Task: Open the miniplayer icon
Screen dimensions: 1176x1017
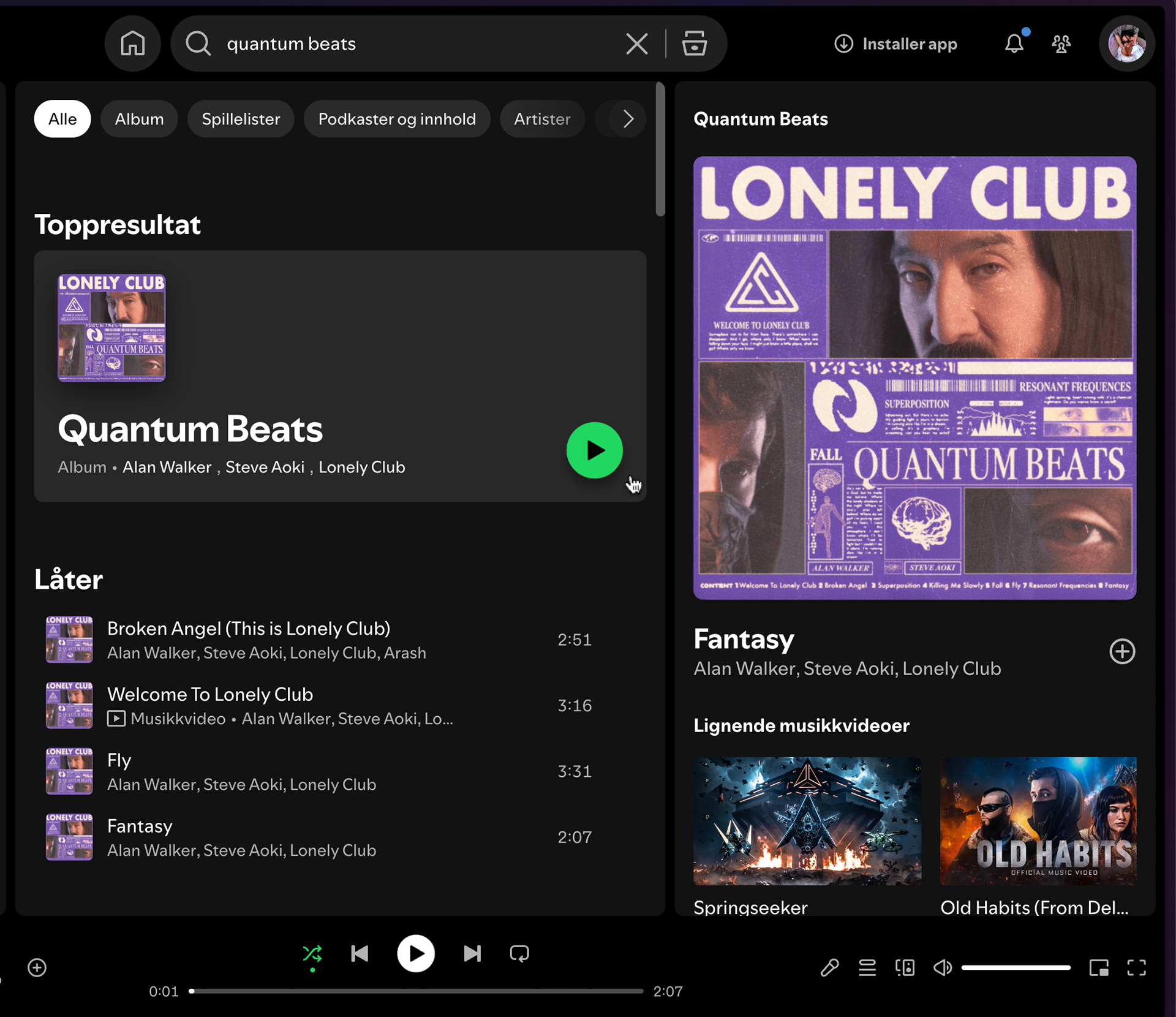Action: click(1098, 967)
